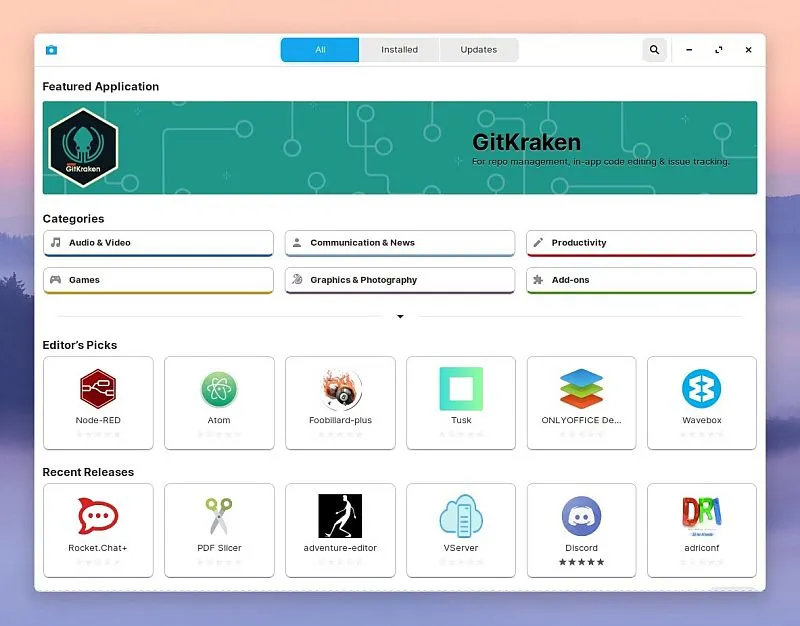The image size is (800, 626).
Task: Select the All tab
Action: (319, 49)
